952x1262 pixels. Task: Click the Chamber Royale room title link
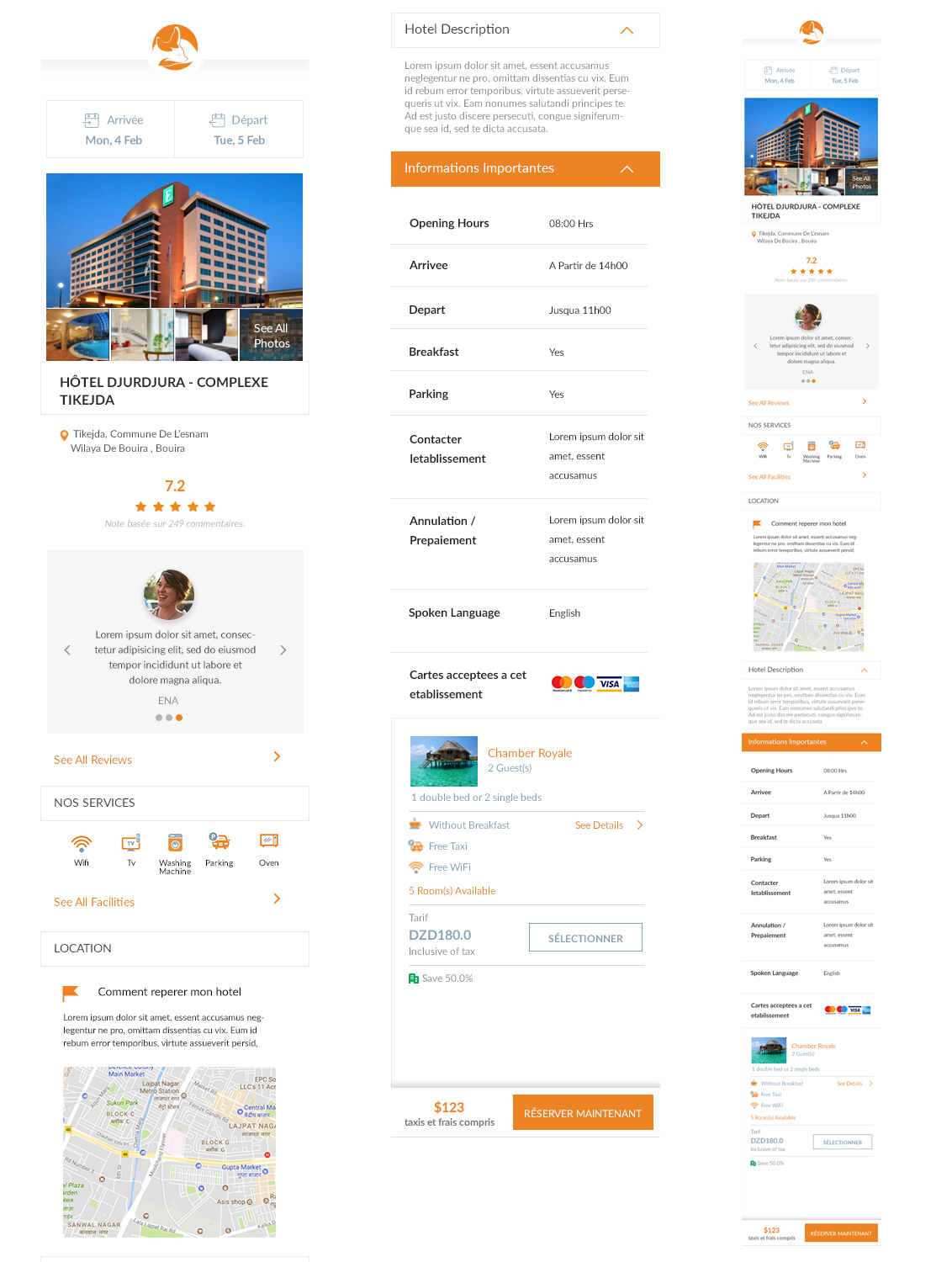tap(530, 753)
